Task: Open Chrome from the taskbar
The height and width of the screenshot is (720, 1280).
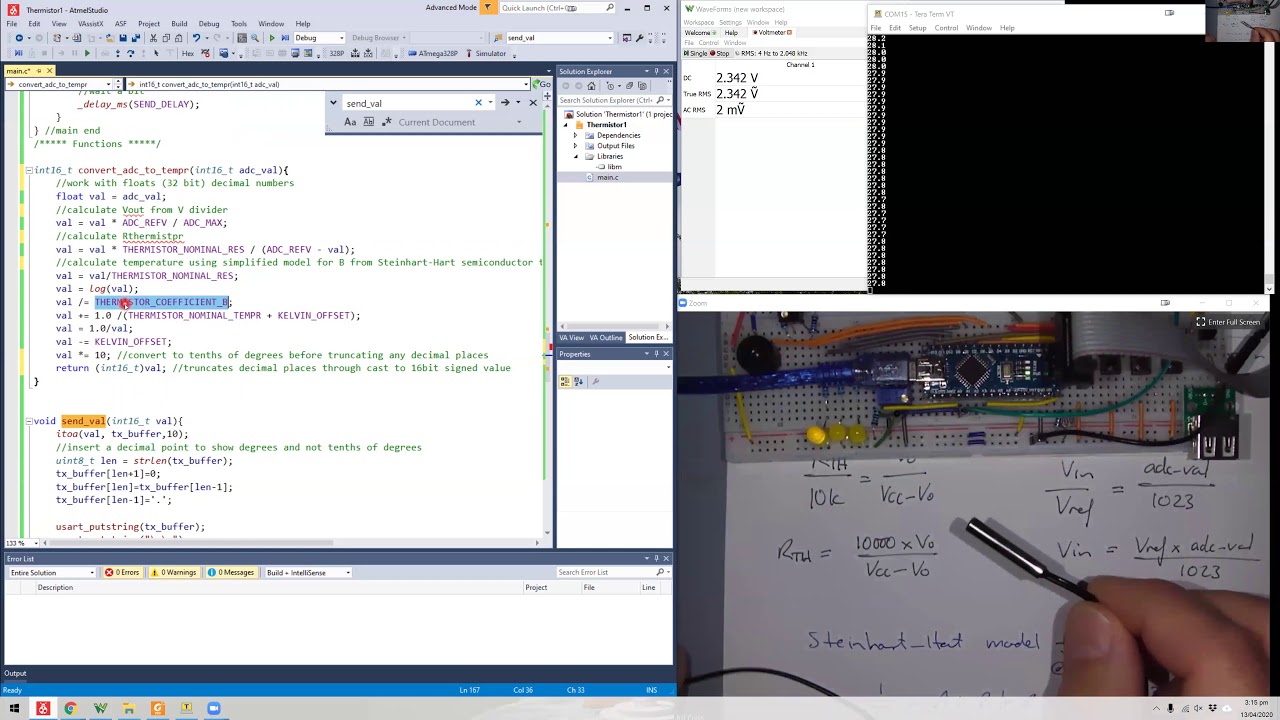Action: [x=71, y=708]
